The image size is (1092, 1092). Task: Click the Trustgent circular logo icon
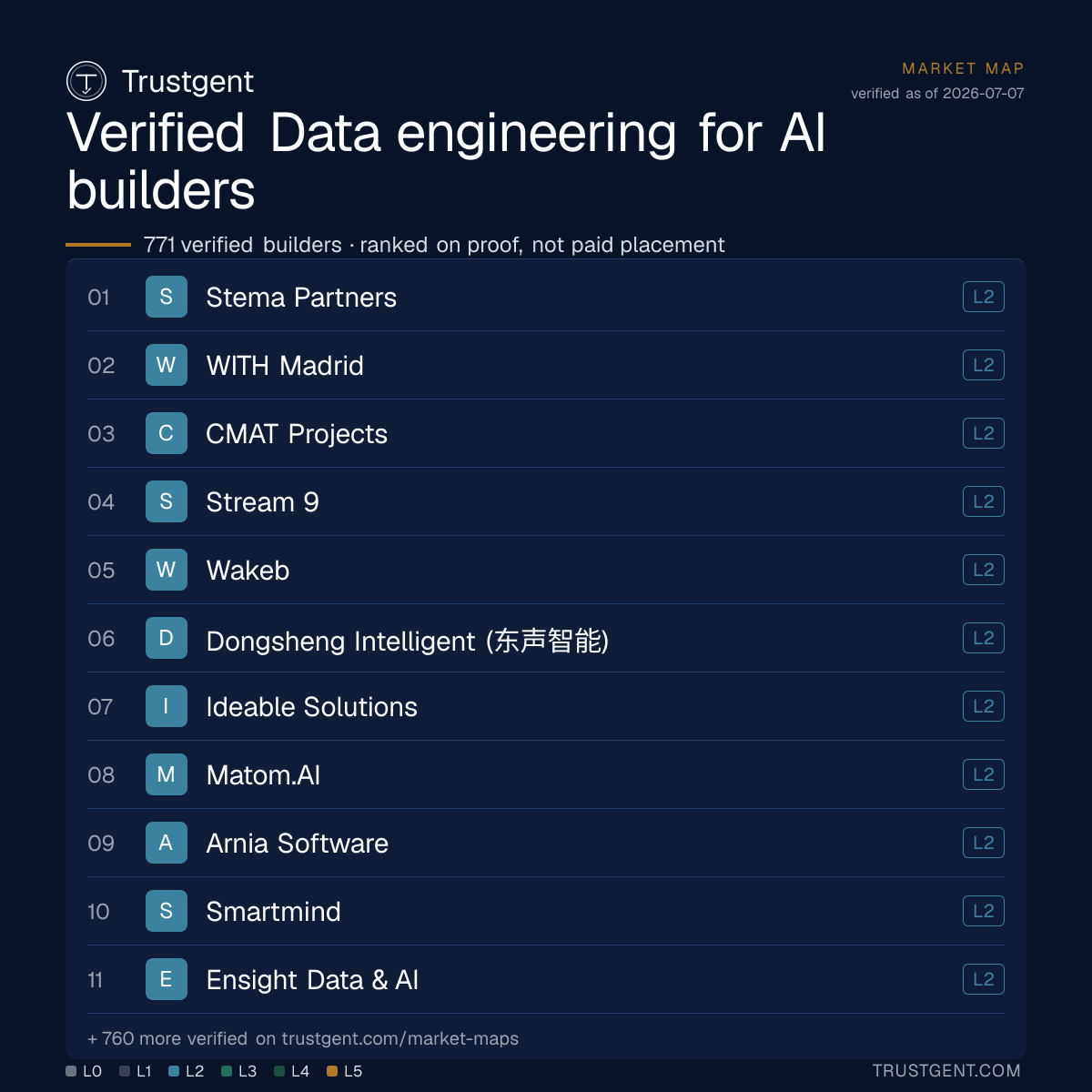86,81
